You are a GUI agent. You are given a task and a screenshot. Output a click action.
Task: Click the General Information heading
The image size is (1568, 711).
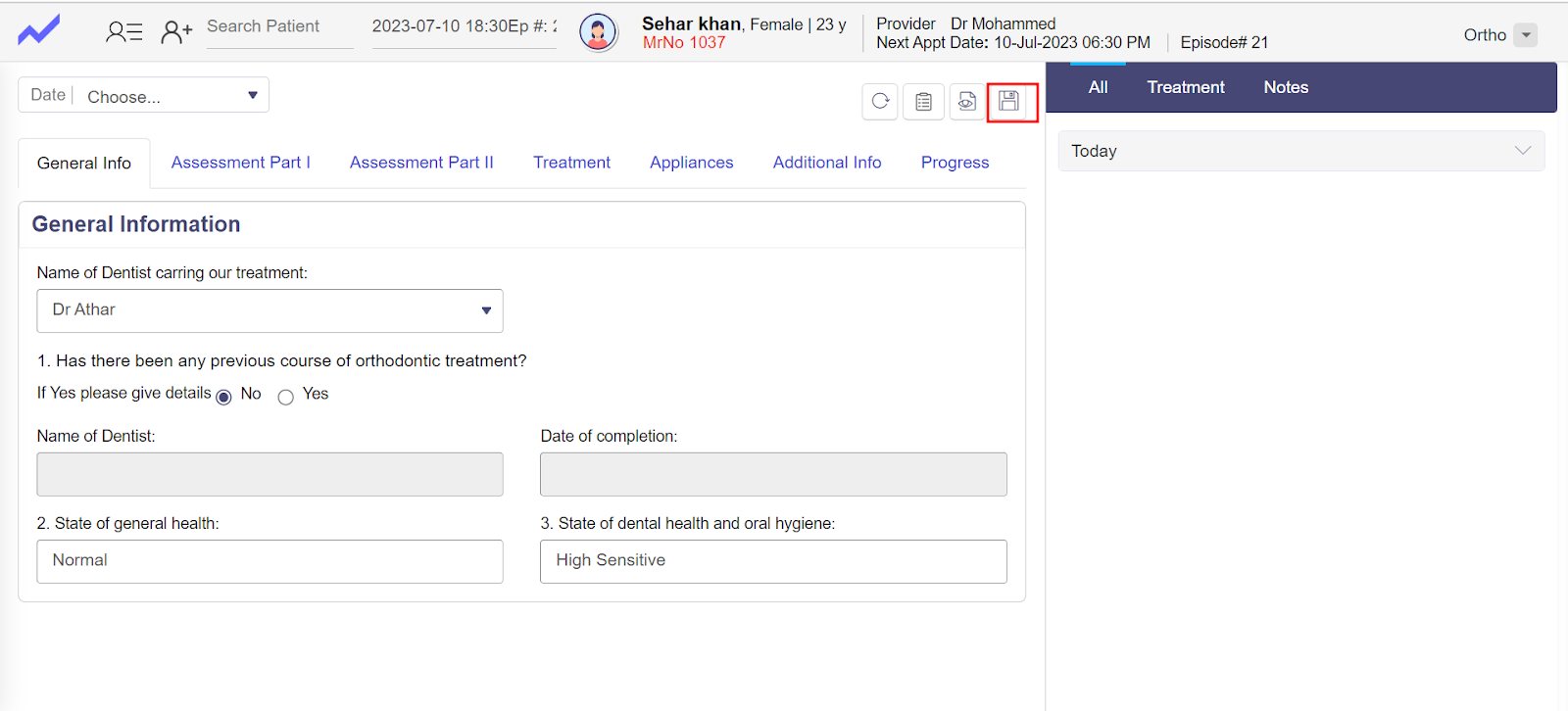(x=136, y=224)
